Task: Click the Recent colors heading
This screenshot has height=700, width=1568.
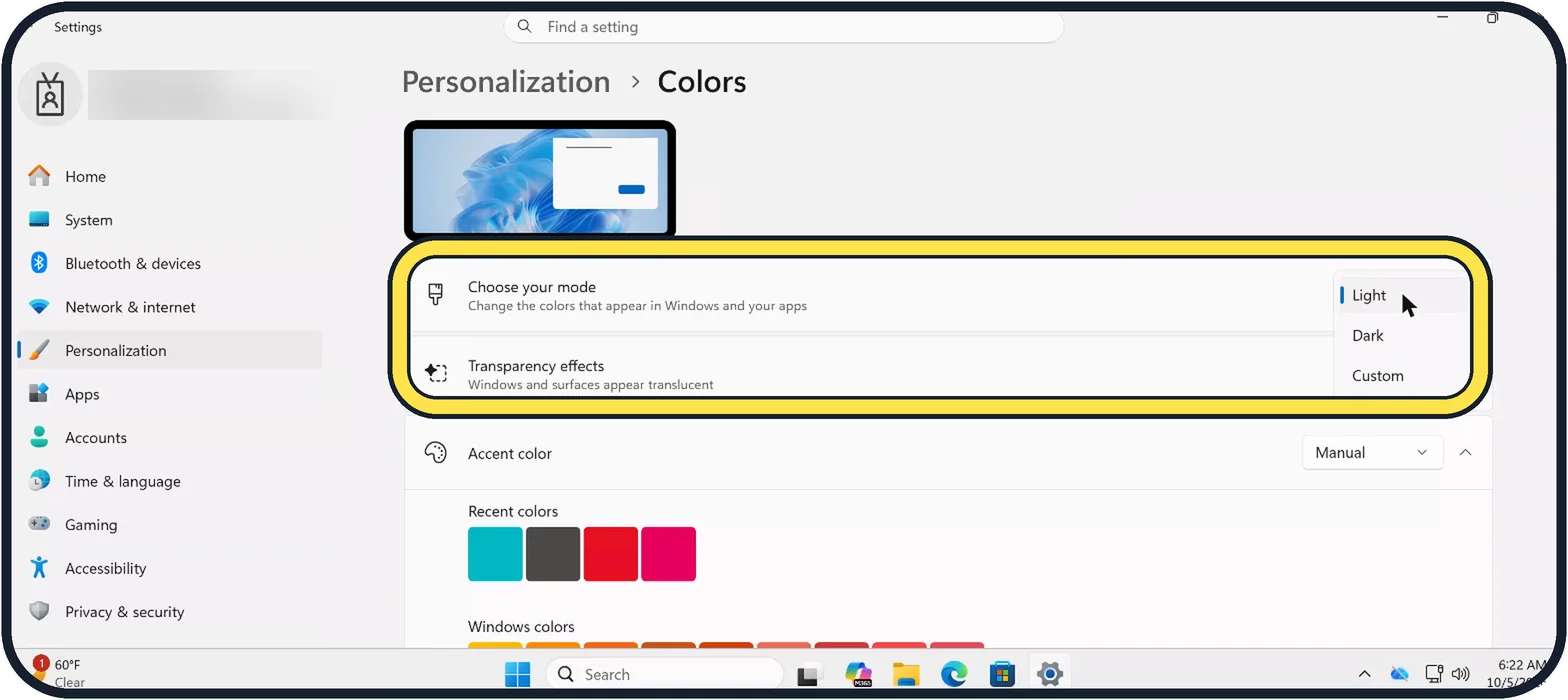Action: (513, 511)
